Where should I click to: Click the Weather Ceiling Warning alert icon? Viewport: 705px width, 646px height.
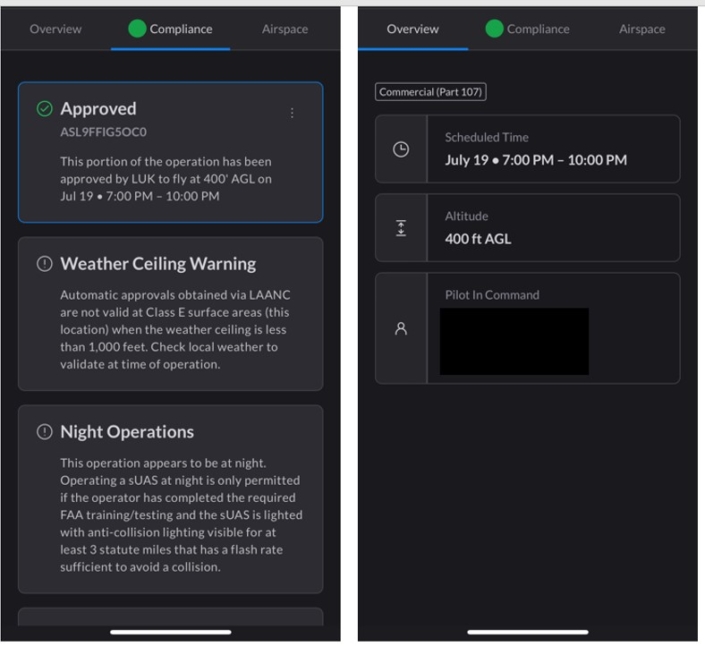[45, 264]
